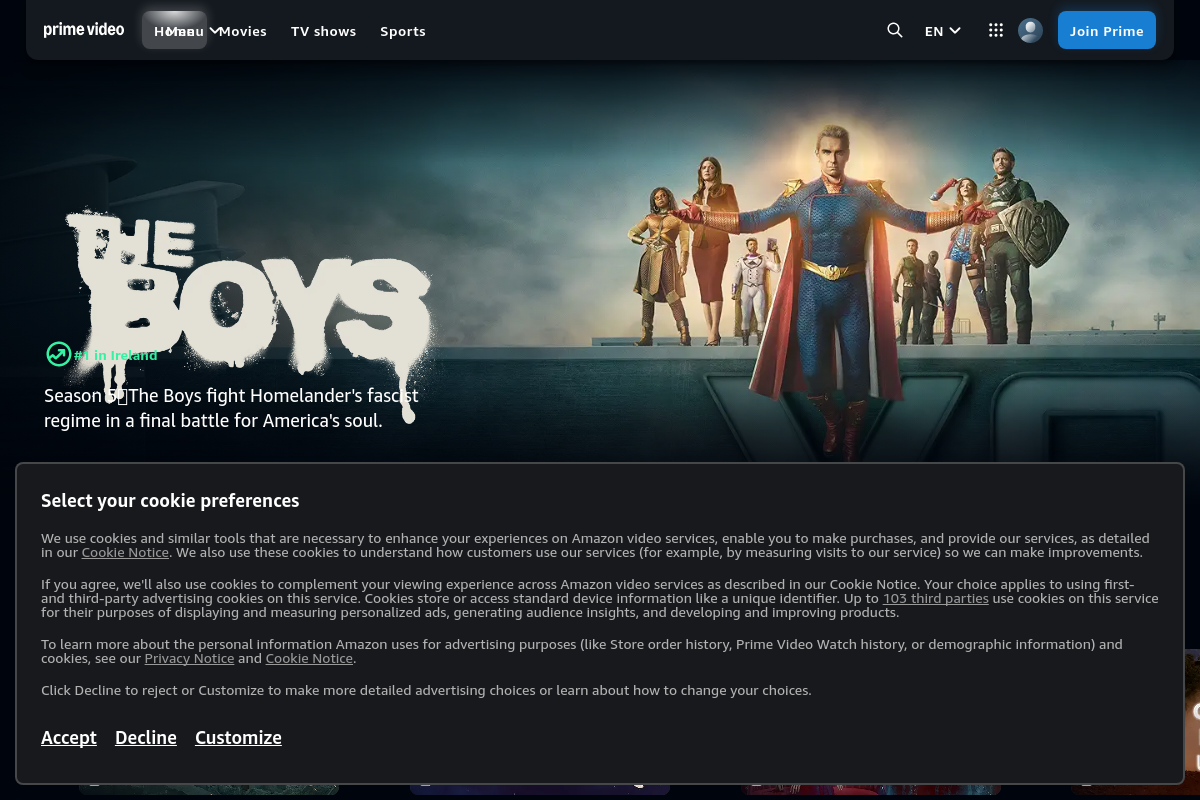The image size is (1200, 800).
Task: Go to the Movies tab
Action: coord(243,31)
